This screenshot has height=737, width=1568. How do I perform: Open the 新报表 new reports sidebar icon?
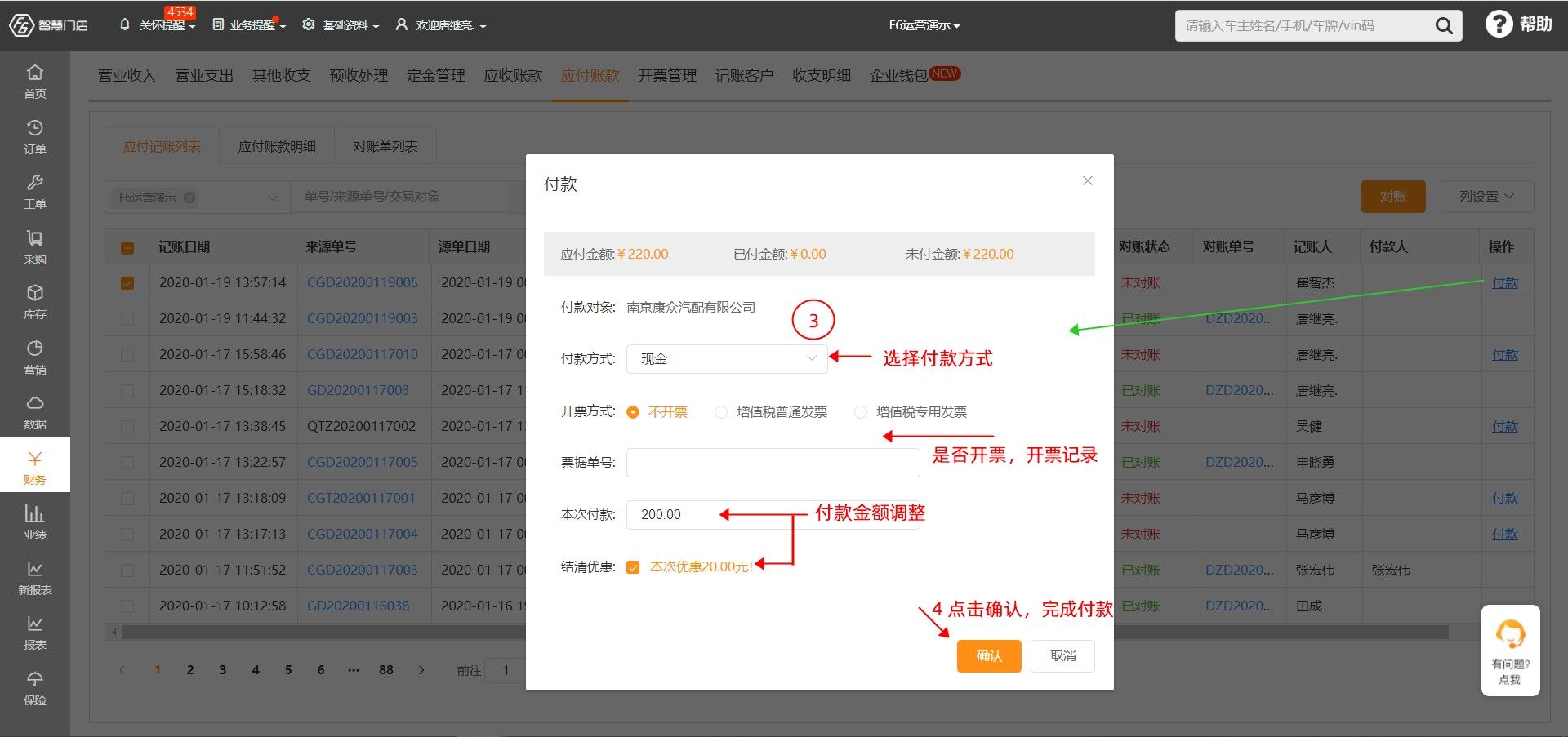point(34,568)
